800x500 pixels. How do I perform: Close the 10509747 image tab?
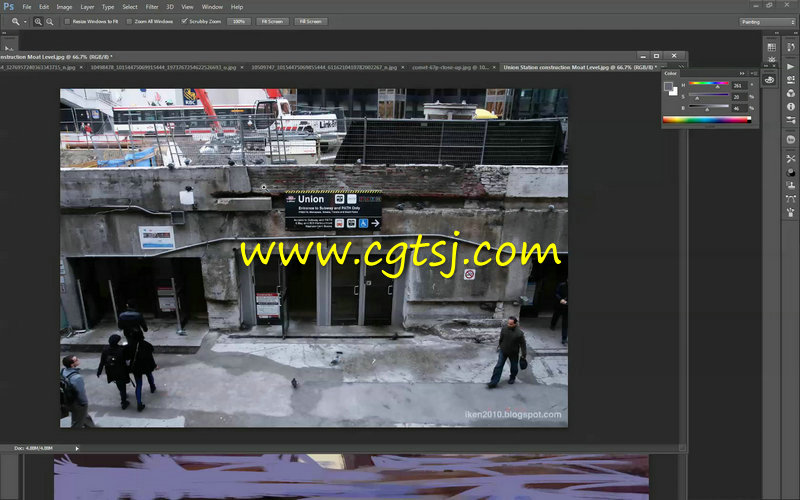click(403, 67)
